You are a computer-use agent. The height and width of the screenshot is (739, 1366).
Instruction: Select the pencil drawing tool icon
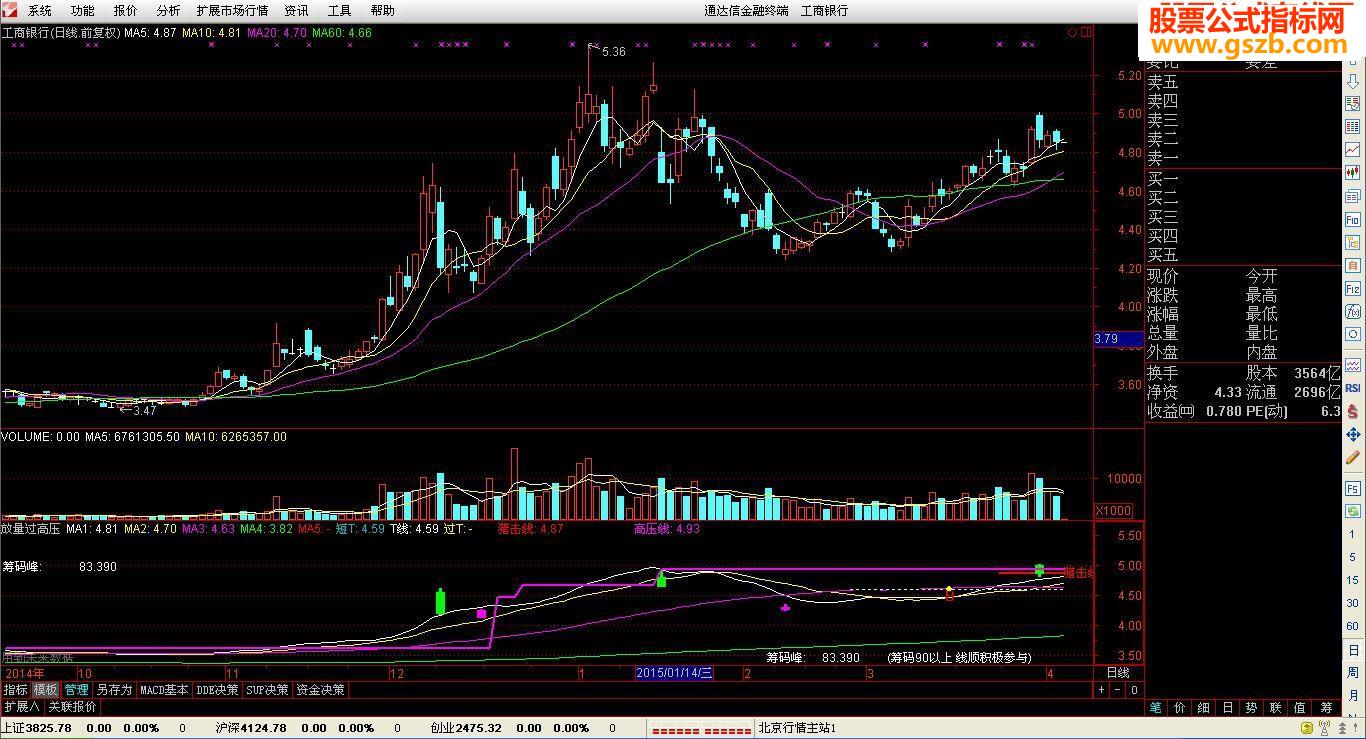(1353, 457)
